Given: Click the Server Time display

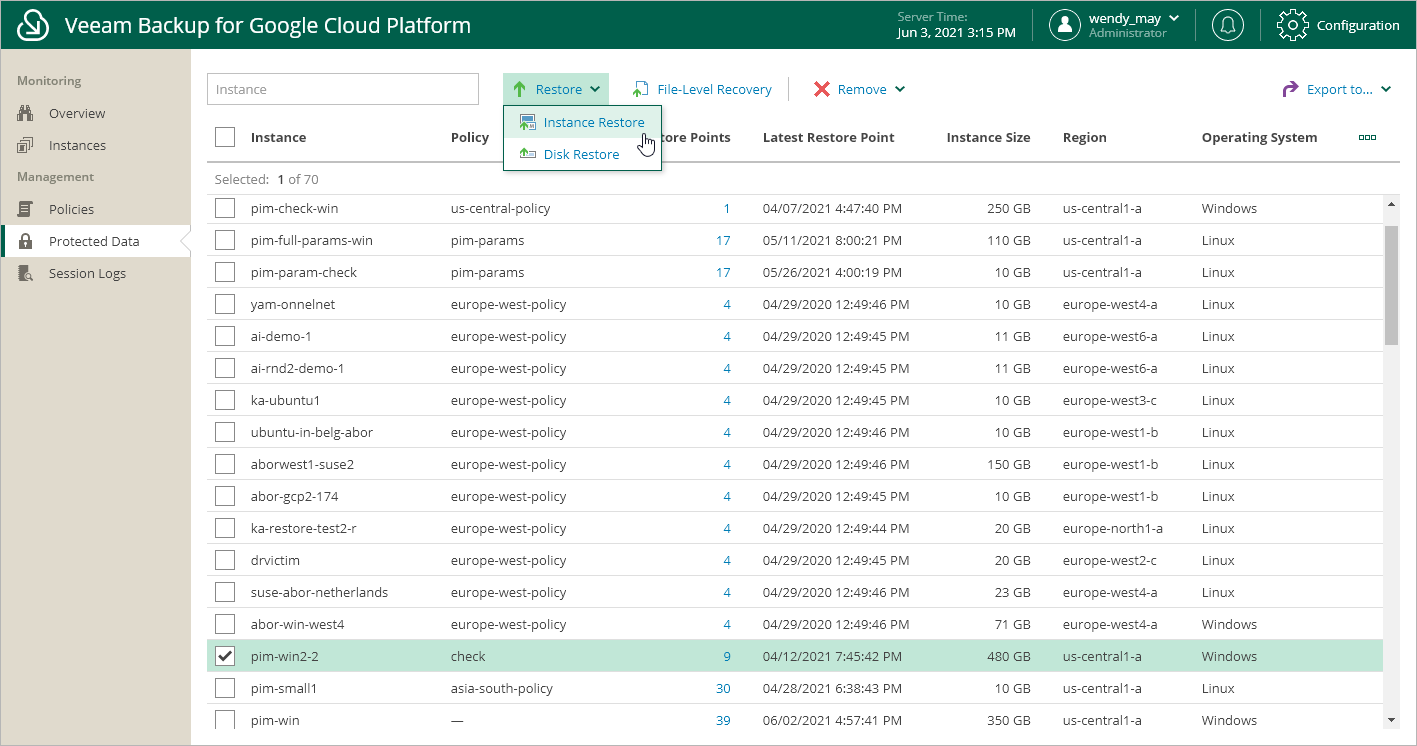Looking at the screenshot, I should point(956,25).
